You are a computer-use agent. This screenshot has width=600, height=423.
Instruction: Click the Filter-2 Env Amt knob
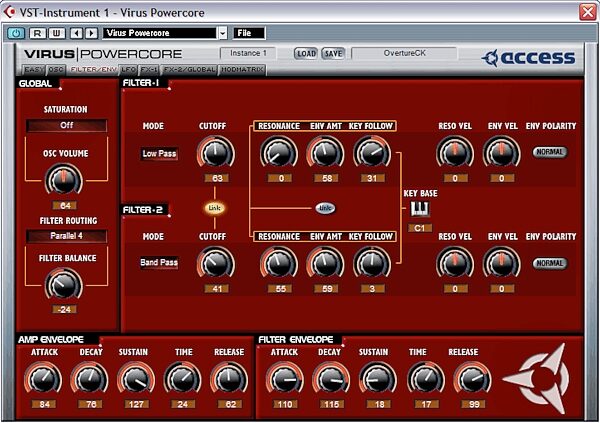(x=325, y=263)
